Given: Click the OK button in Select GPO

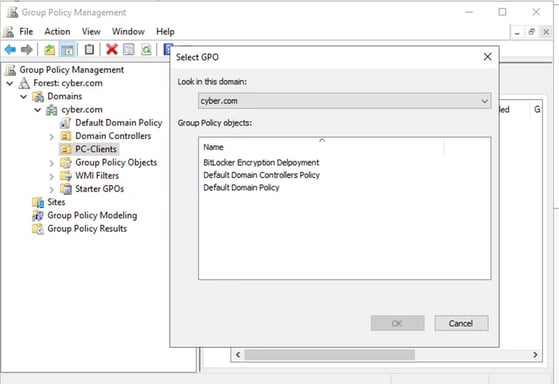Looking at the screenshot, I should pyautogui.click(x=398, y=323).
